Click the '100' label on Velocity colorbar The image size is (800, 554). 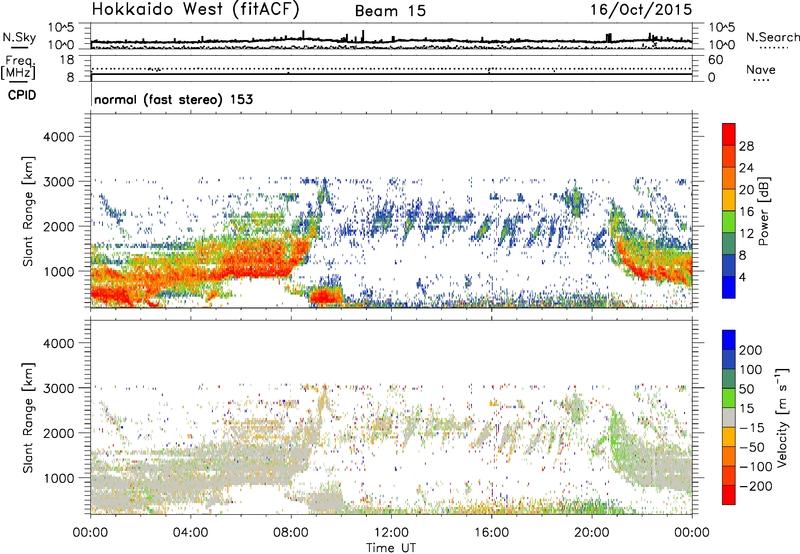(x=751, y=370)
